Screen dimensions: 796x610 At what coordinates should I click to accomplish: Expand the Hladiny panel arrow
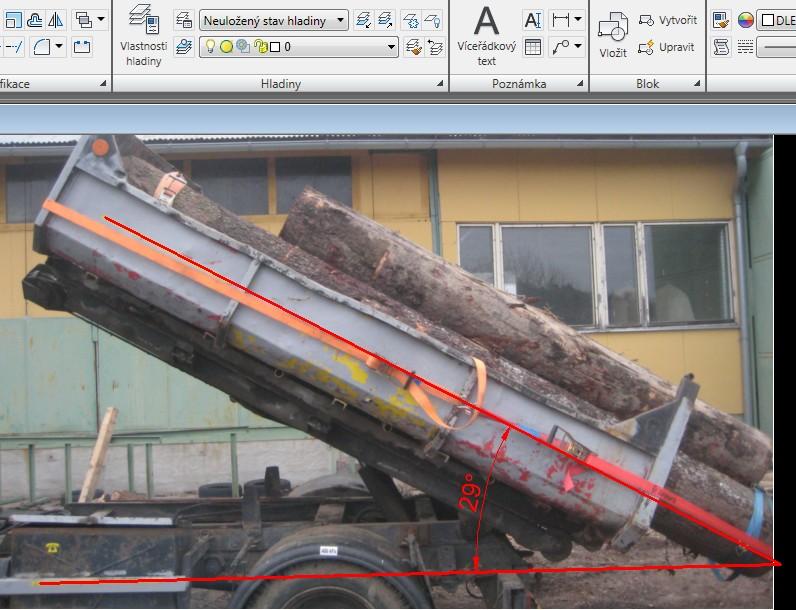tap(440, 84)
